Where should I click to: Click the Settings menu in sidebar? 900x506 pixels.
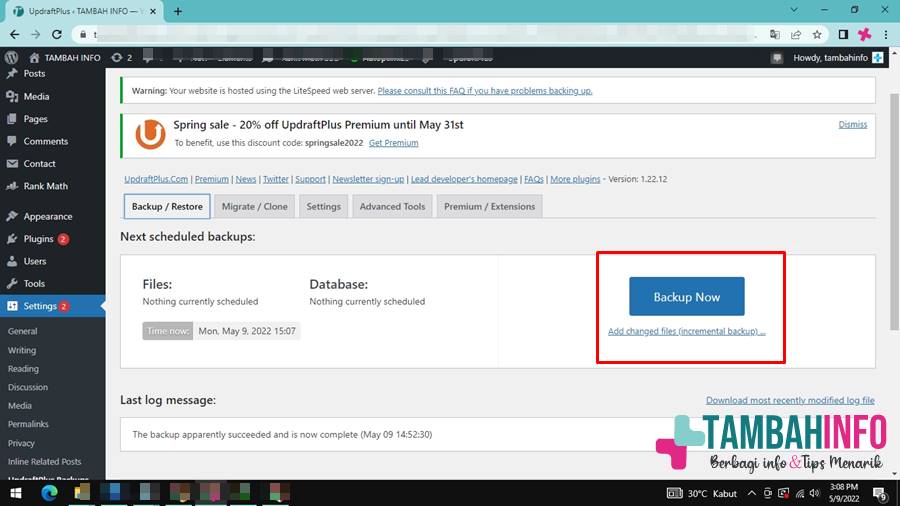tap(40, 306)
